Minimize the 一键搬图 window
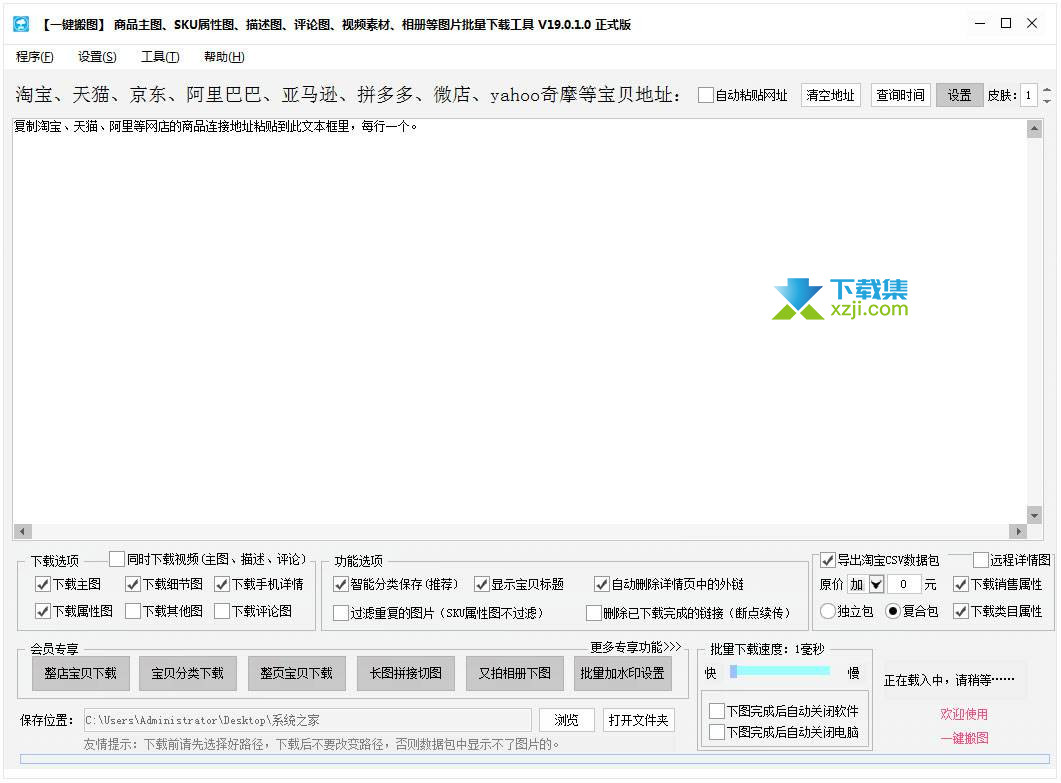1061x783 pixels. (x=980, y=24)
